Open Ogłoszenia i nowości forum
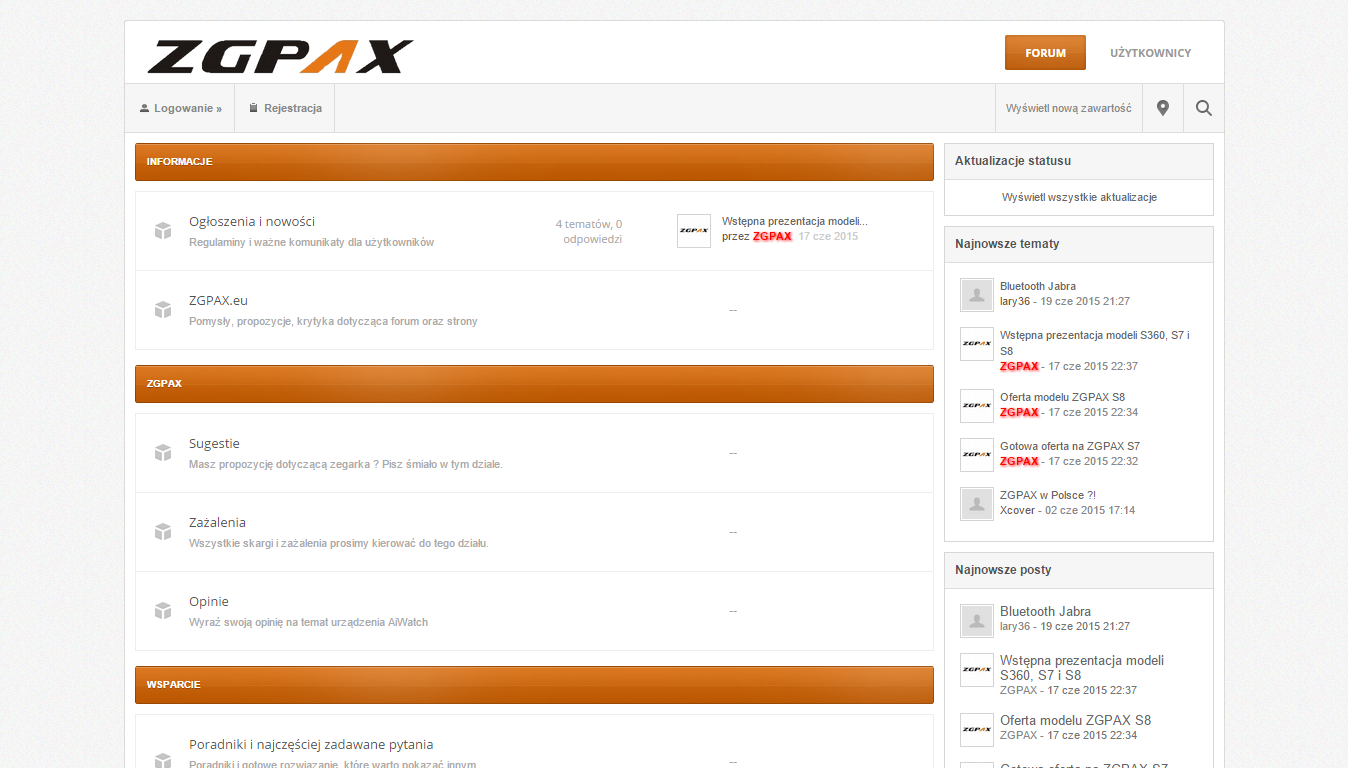The width and height of the screenshot is (1348, 768). point(252,222)
